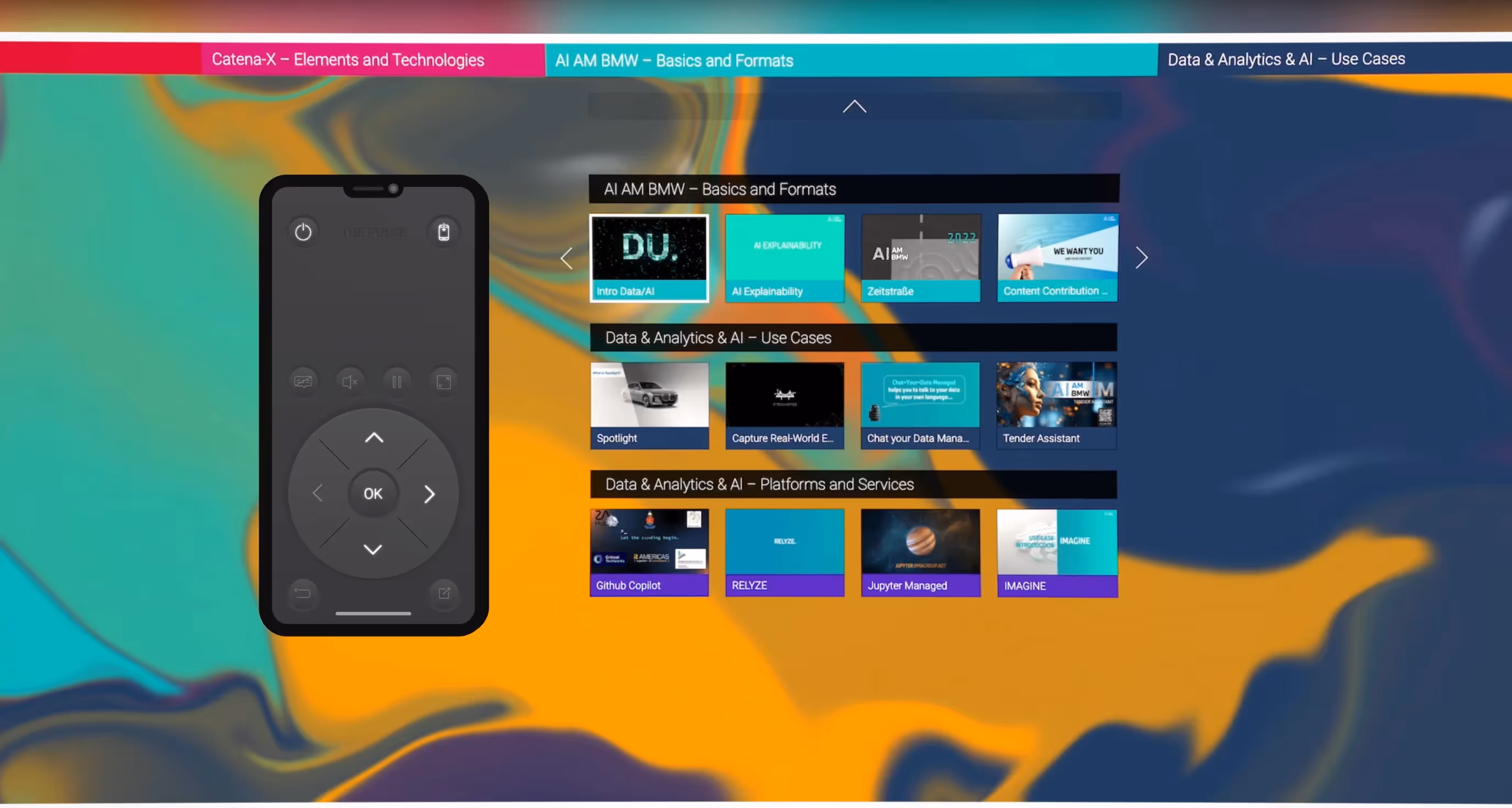Open the Intro Data/AI thumbnail
The height and width of the screenshot is (808, 1512).
649,258
